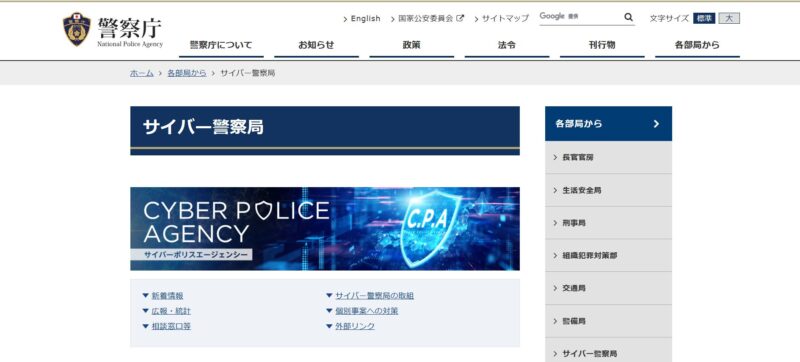Image resolution: width=800 pixels, height=362 pixels.
Task: Click the down arrow beside 相談窓口等
Action: pos(145,326)
